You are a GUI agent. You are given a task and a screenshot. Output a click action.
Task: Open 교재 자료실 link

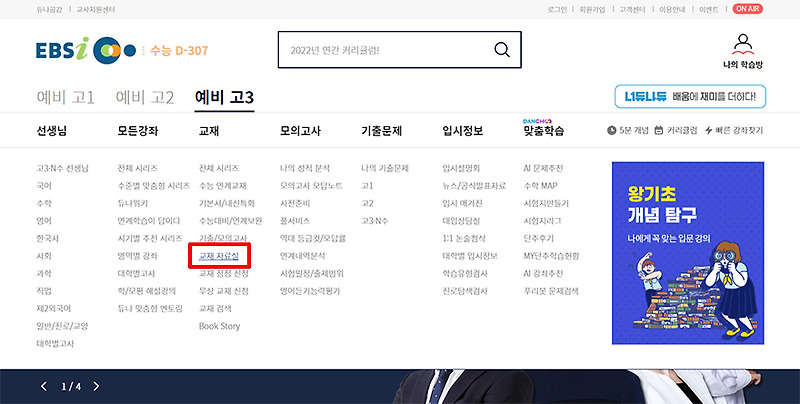click(x=219, y=256)
